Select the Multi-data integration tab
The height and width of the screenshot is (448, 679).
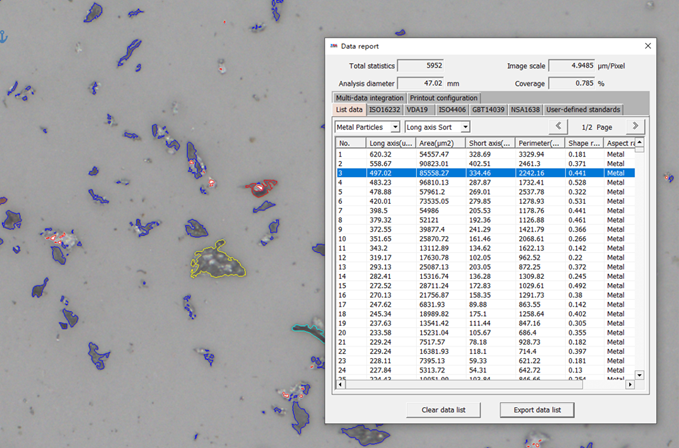pos(370,98)
